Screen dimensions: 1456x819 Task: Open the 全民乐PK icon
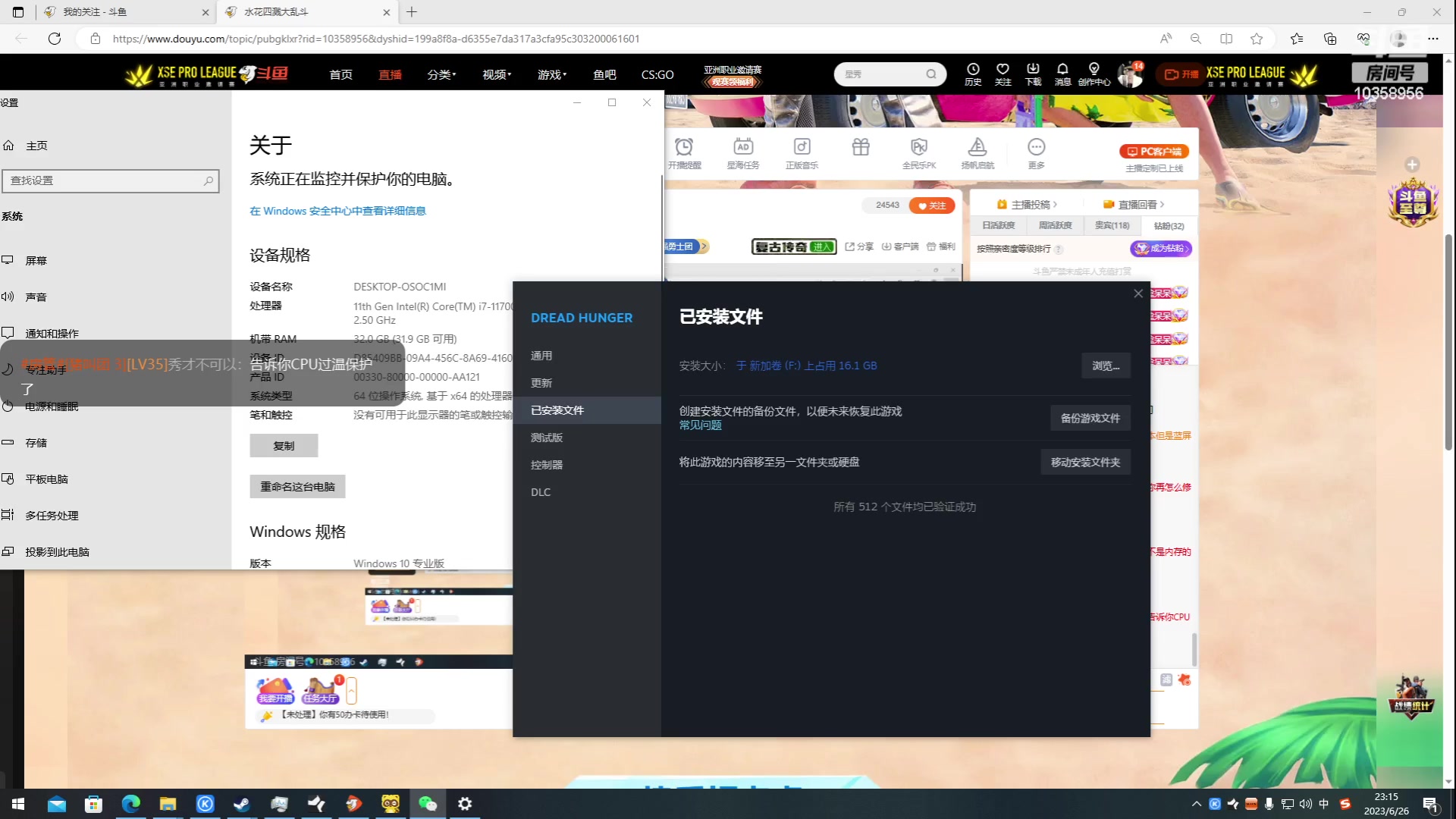919,152
